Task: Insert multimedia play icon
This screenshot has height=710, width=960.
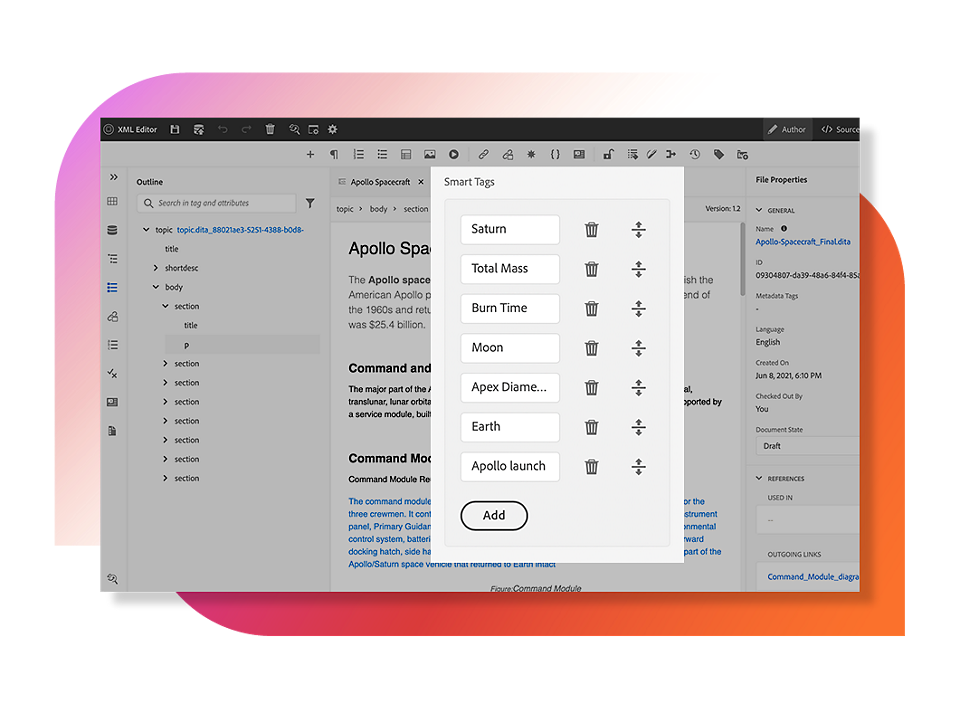Action: (x=454, y=154)
